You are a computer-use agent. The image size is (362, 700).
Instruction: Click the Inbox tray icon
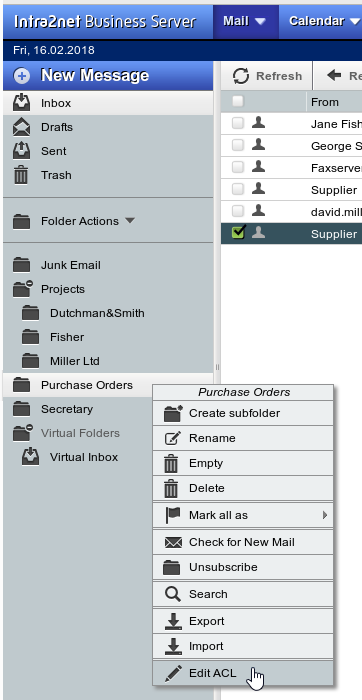click(21, 103)
